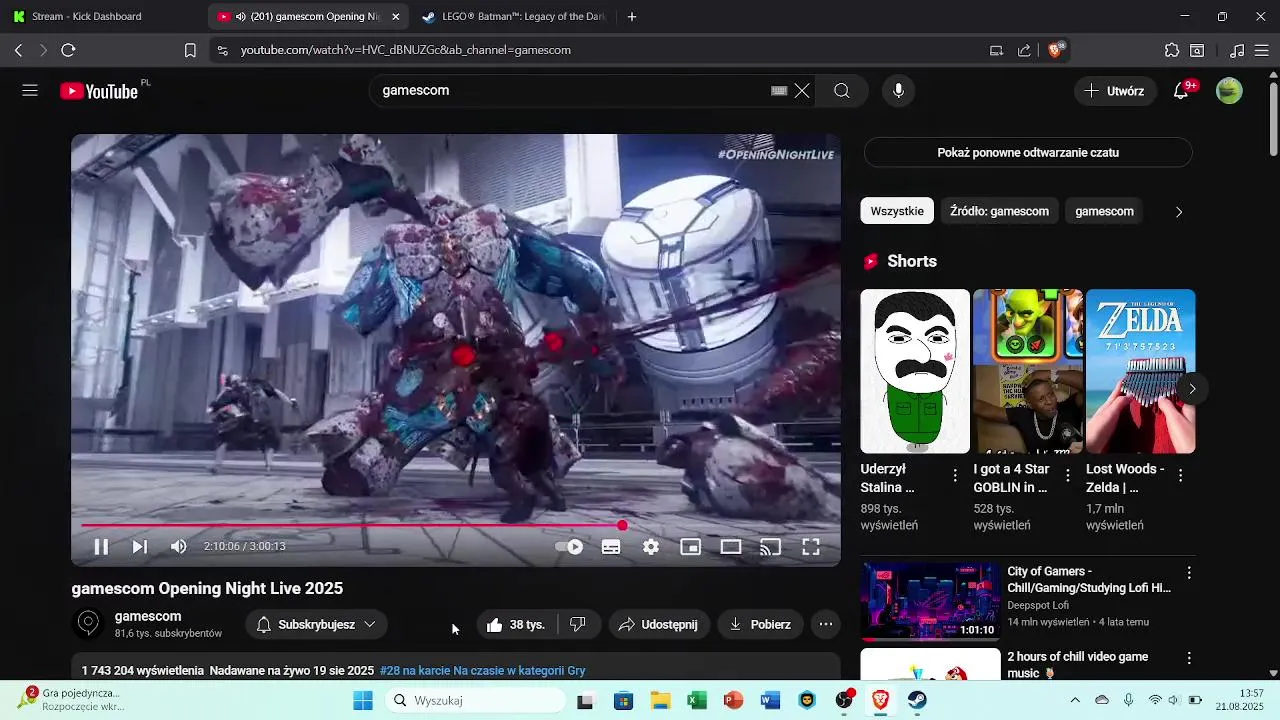Screen dimensions: 1280x720
Task: Open the Windows Start menu
Action: [363, 701]
